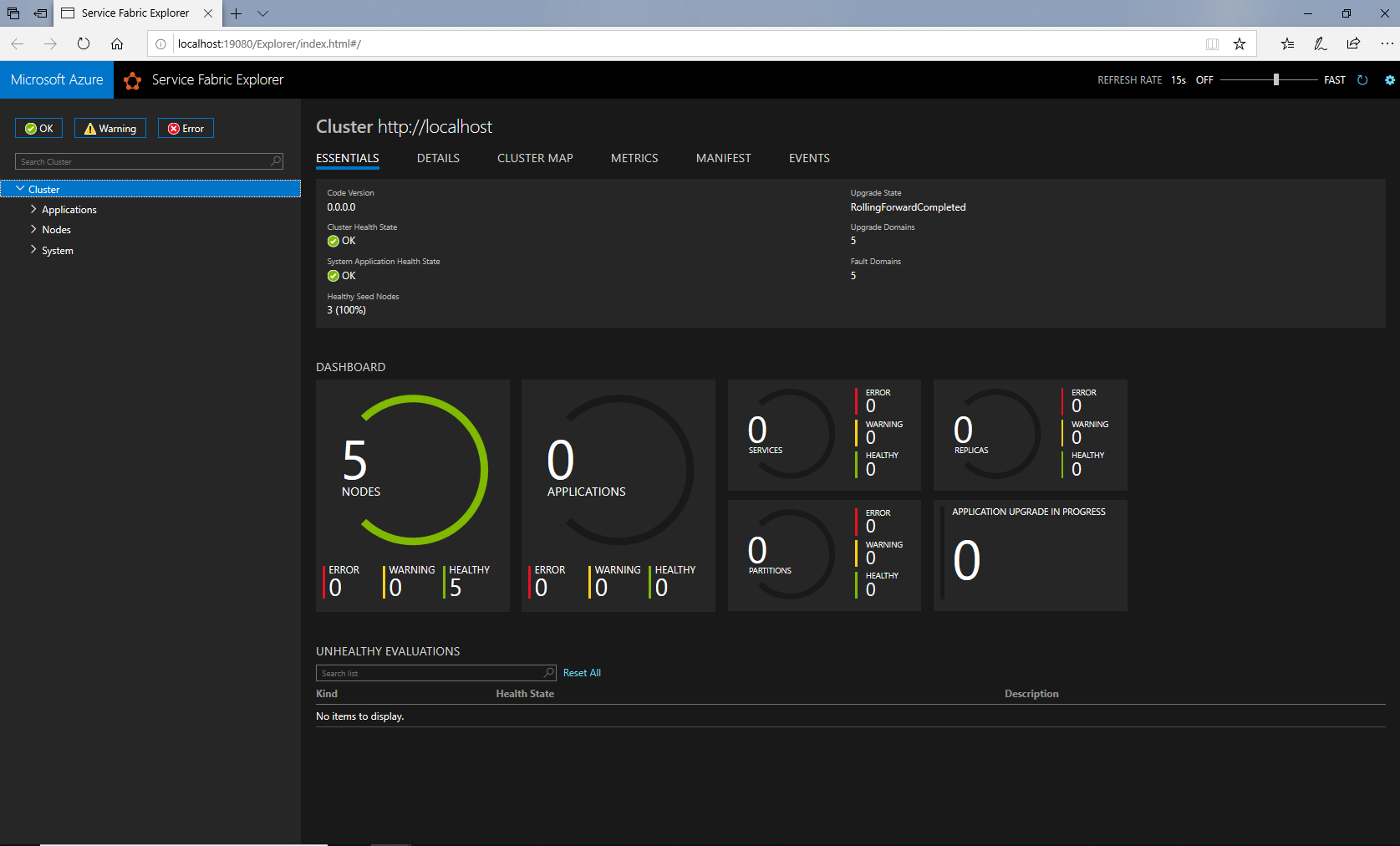Click the search icon in Search list

point(549,673)
